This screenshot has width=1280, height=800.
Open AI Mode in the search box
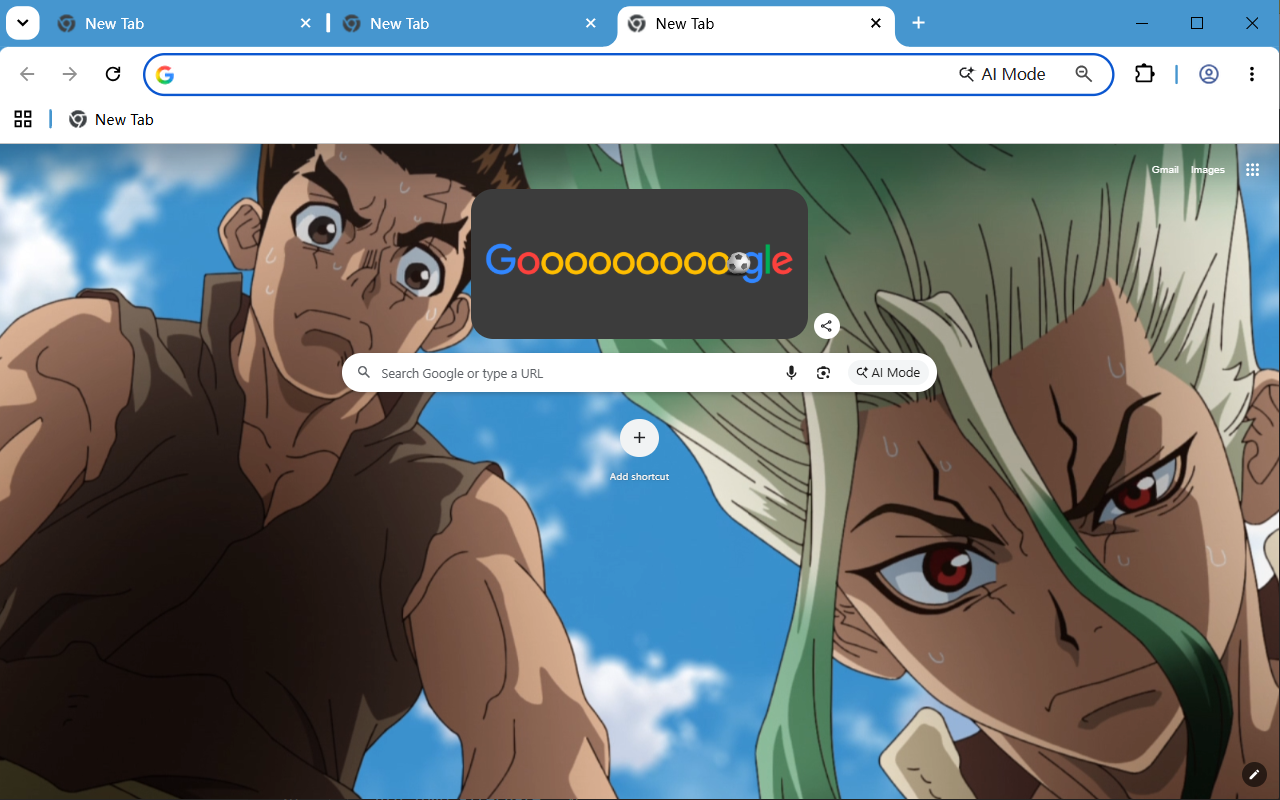(x=888, y=373)
